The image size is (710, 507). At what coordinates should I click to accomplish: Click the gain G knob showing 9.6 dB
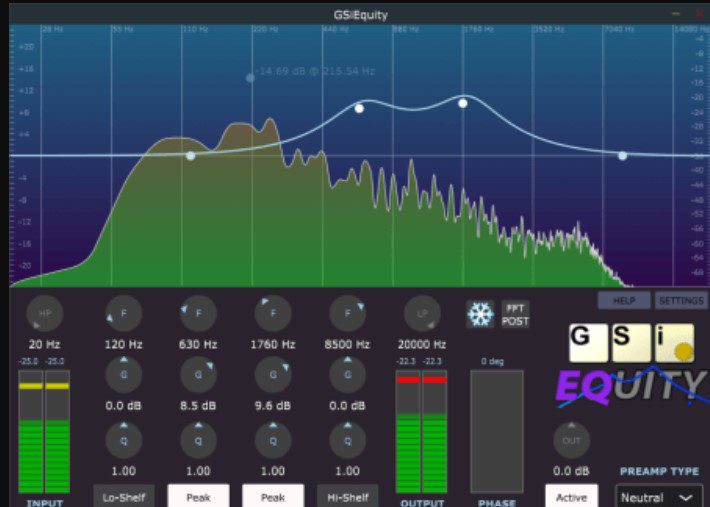coord(273,375)
